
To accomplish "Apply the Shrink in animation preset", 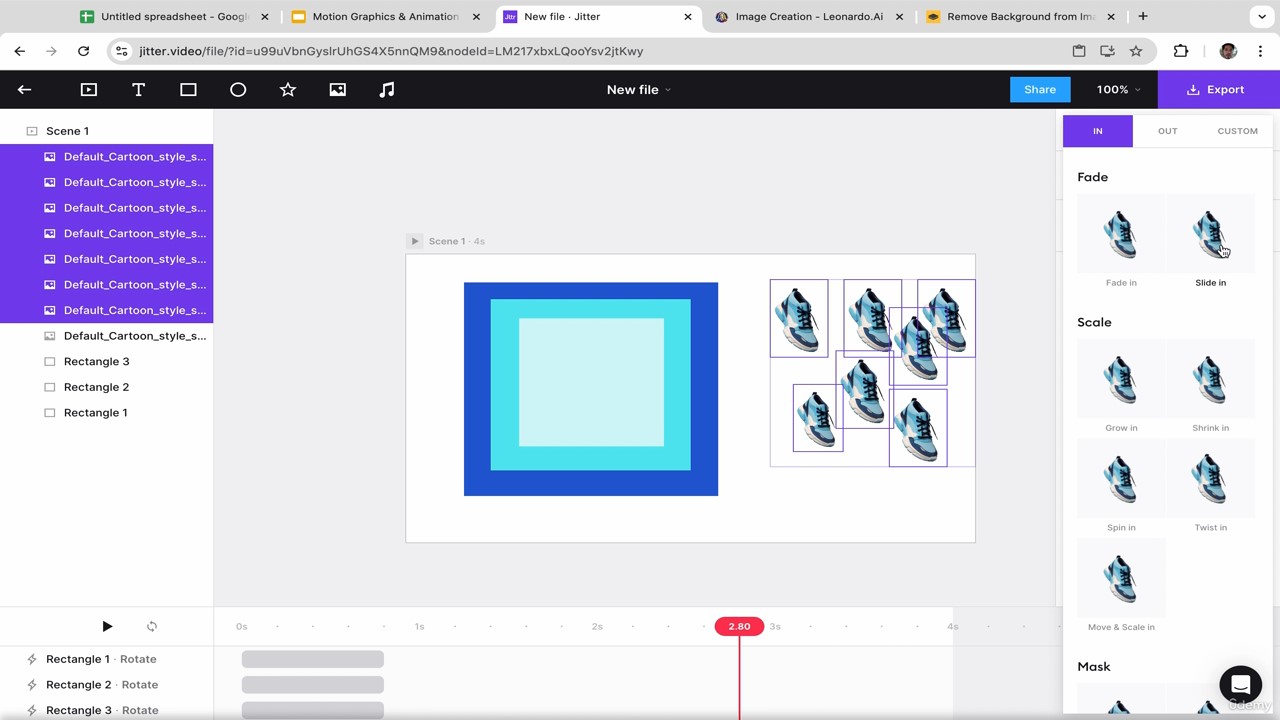I will 1210,387.
